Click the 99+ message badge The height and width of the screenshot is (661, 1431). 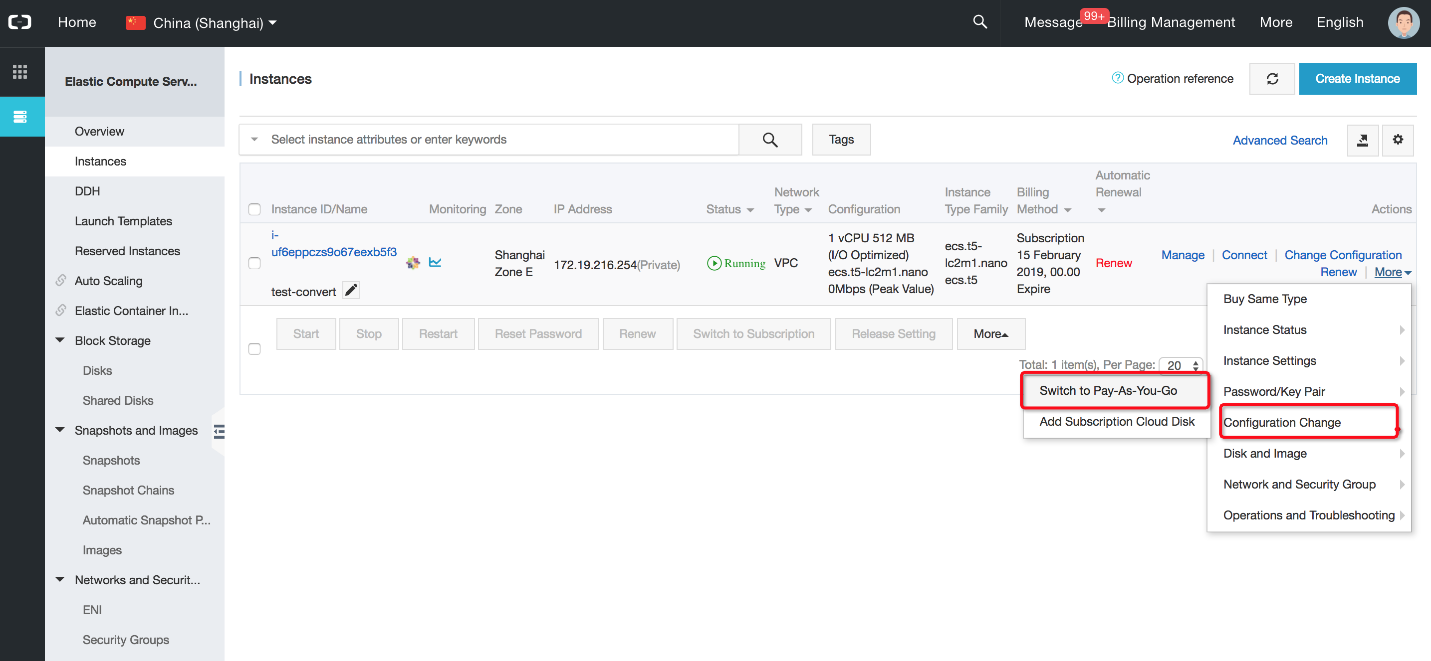pyautogui.click(x=1094, y=16)
